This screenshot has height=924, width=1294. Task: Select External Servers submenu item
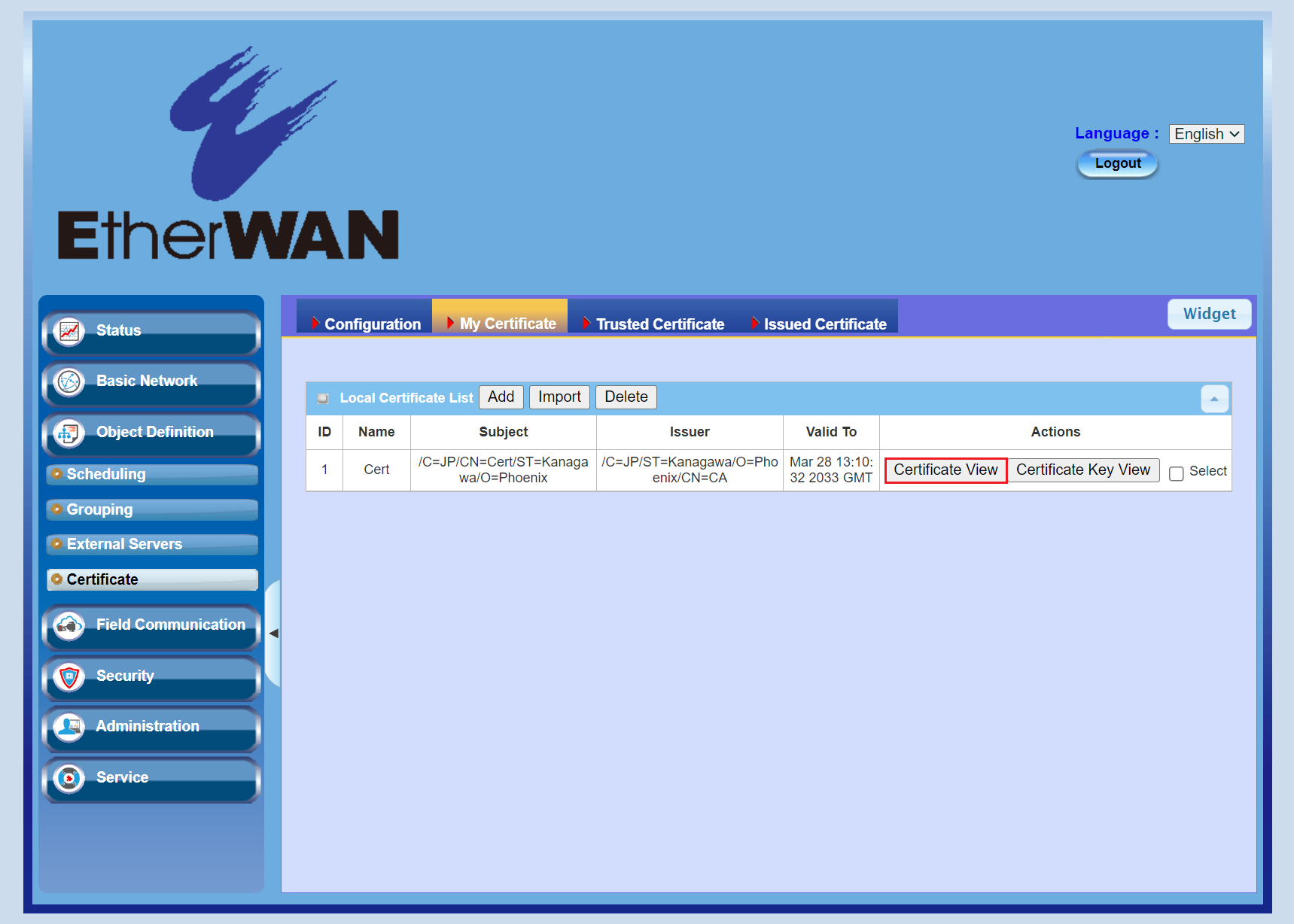pyautogui.click(x=152, y=544)
